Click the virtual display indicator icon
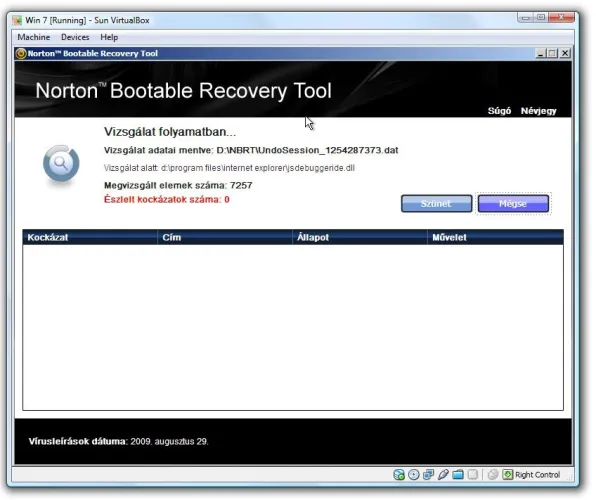 coord(473,475)
